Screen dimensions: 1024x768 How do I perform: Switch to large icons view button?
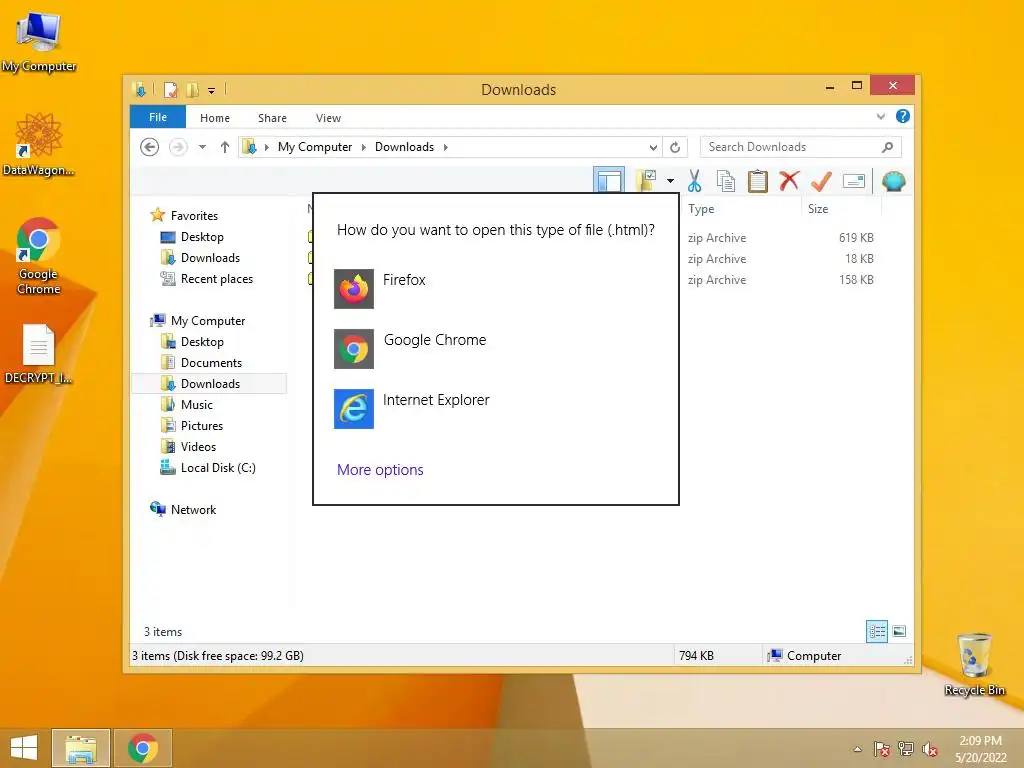coord(899,632)
